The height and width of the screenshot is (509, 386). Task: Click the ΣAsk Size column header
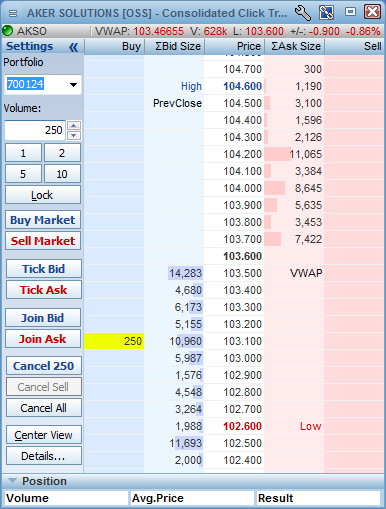295,46
